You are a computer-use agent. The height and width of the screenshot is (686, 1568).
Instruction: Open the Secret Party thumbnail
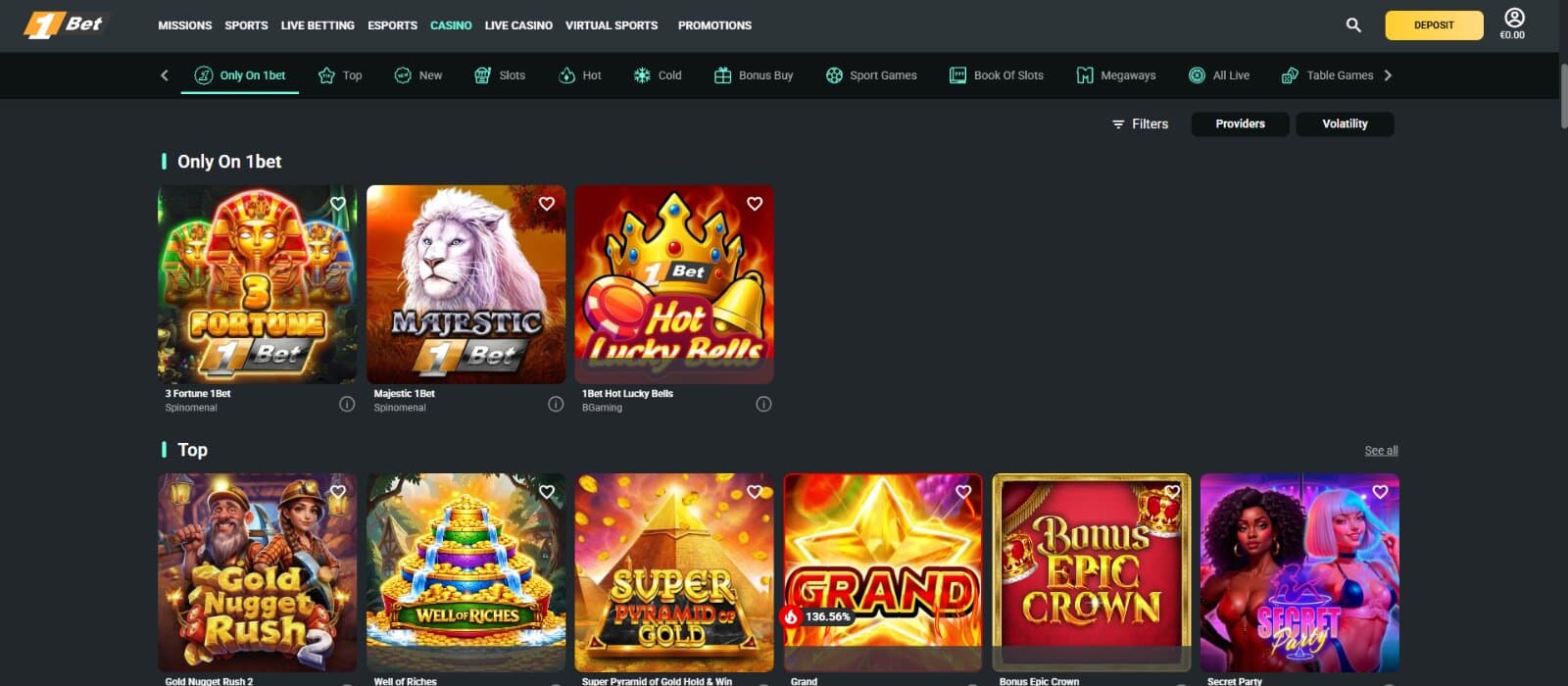(1299, 572)
